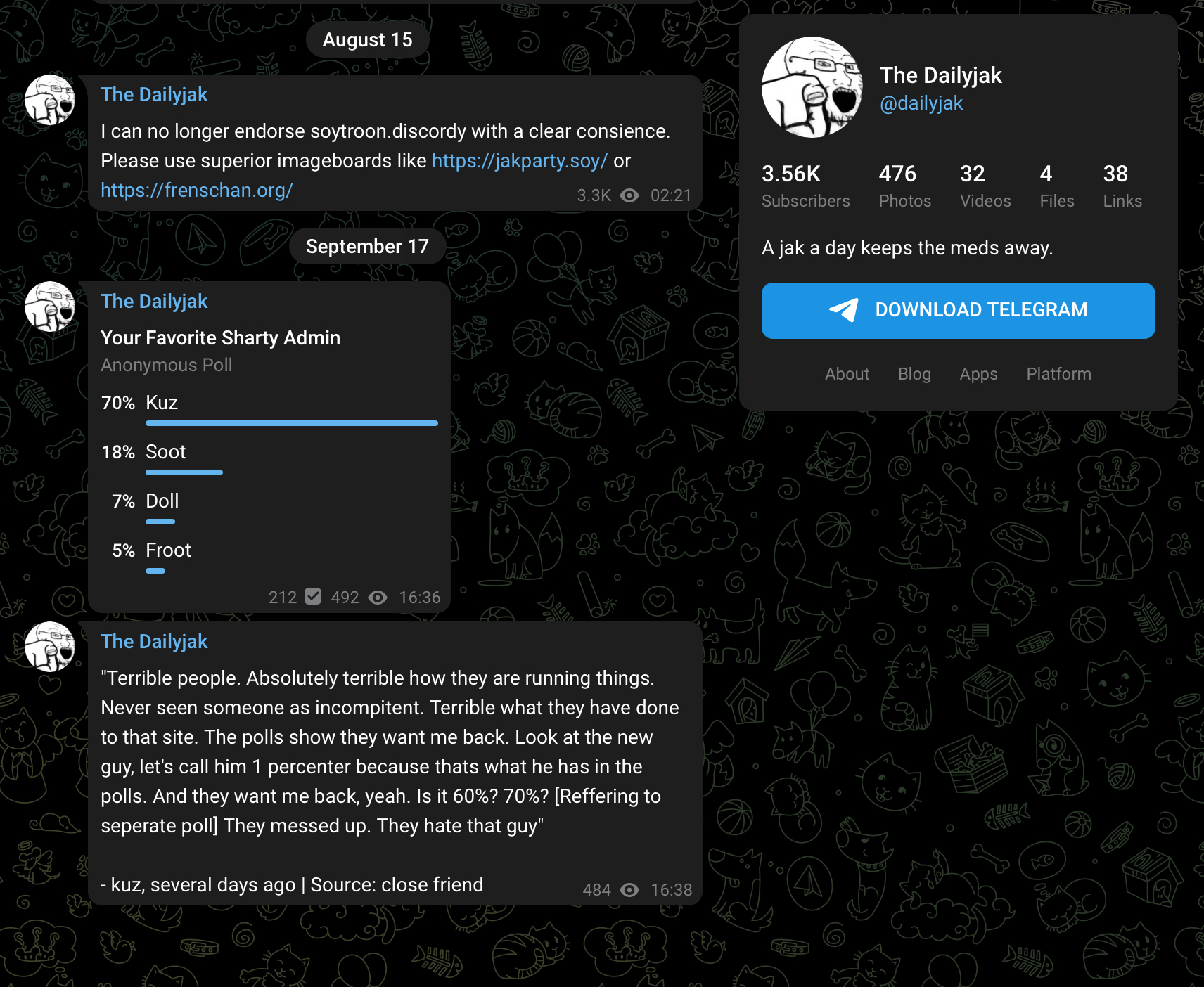The image size is (1204, 987).
Task: Click the Dailyjak avatar beside the poll
Action: click(x=50, y=307)
